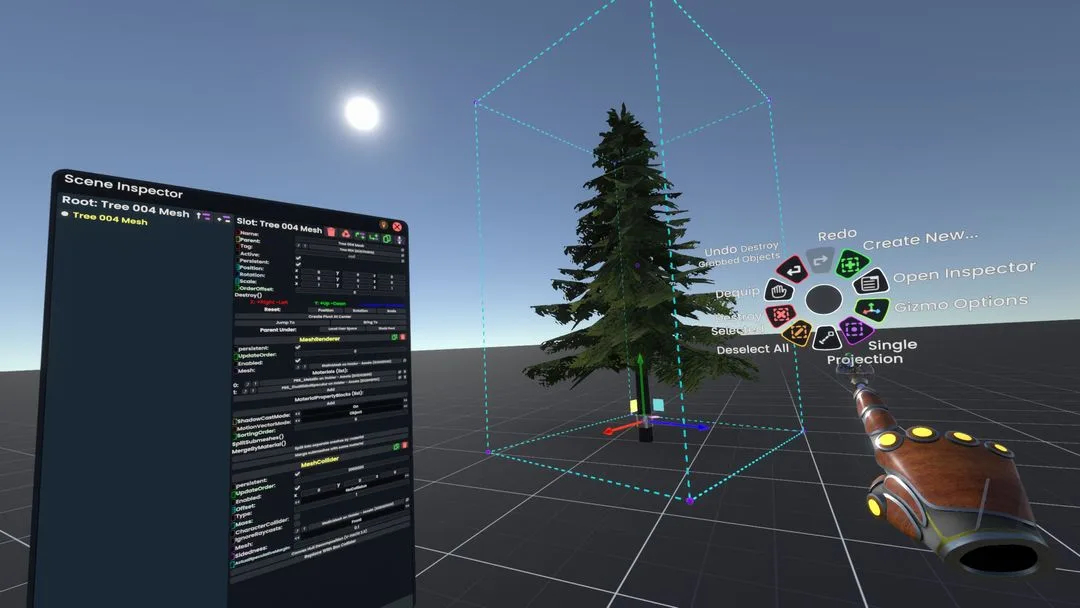Viewport: 1080px width, 608px height.
Task: Click the orange Deselect All icon
Action: [x=798, y=333]
